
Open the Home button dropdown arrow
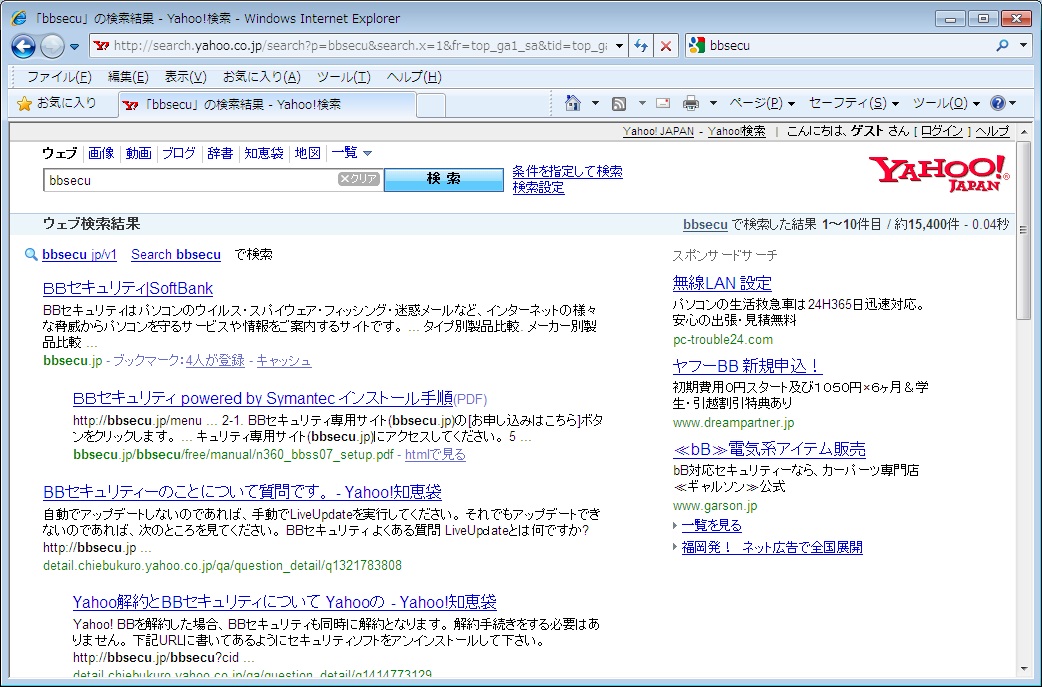coord(595,103)
